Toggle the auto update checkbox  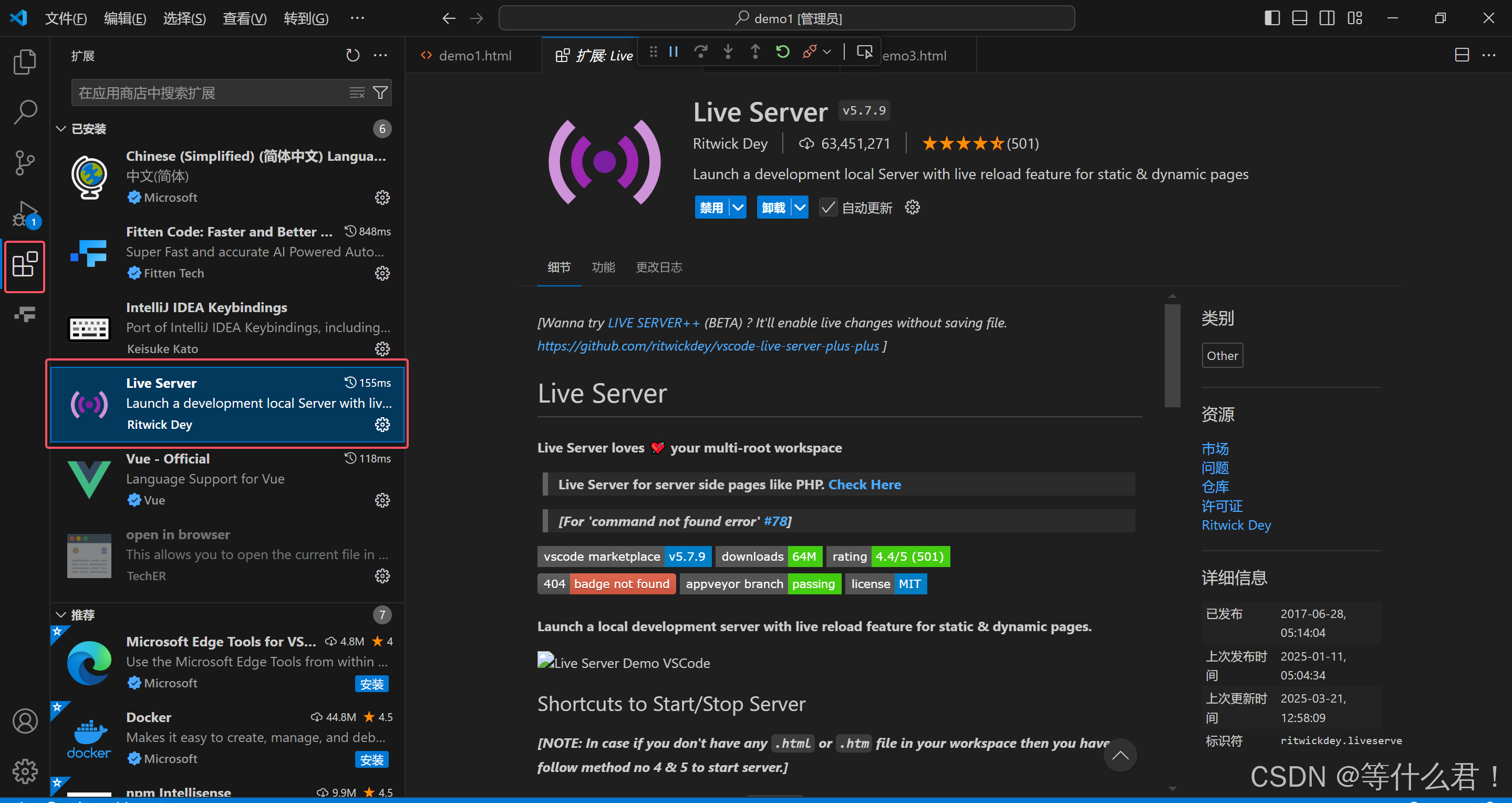[827, 208]
